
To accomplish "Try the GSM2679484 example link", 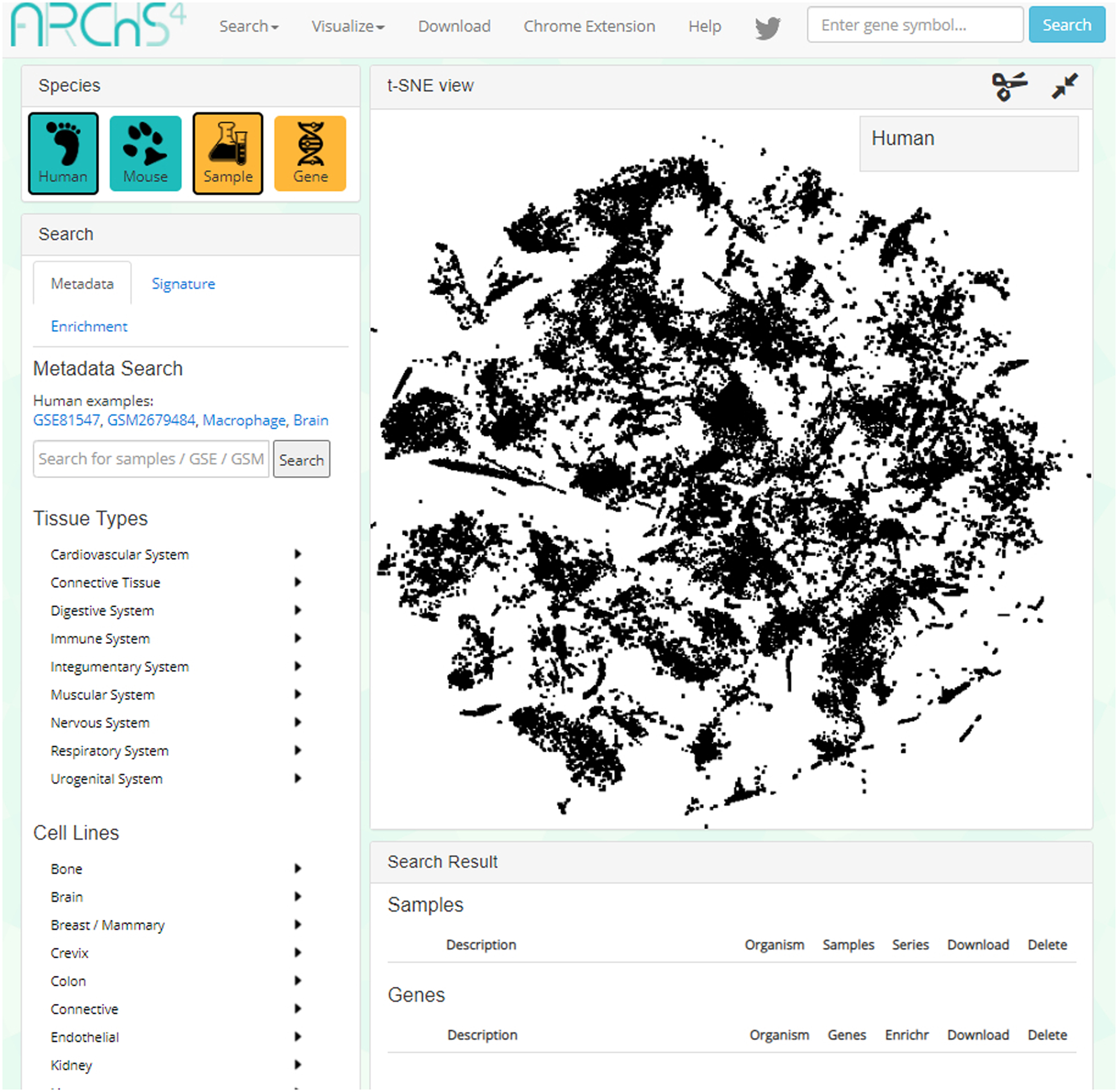I will tap(151, 420).
